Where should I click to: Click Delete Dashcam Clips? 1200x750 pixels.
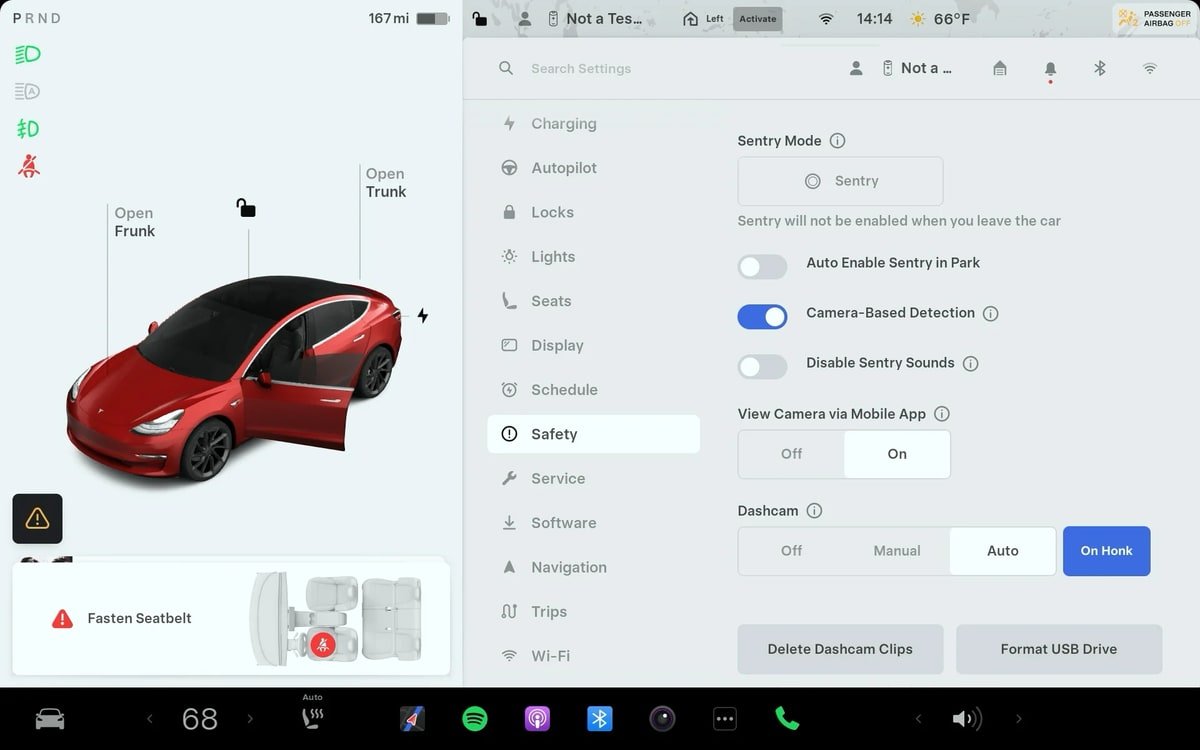click(x=840, y=649)
